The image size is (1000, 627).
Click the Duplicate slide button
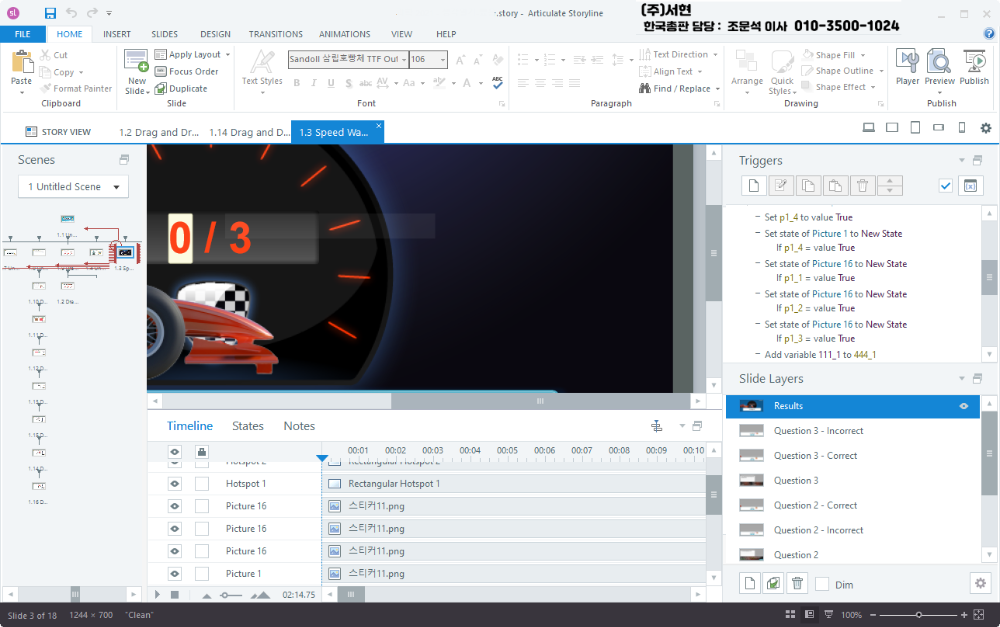click(x=181, y=89)
